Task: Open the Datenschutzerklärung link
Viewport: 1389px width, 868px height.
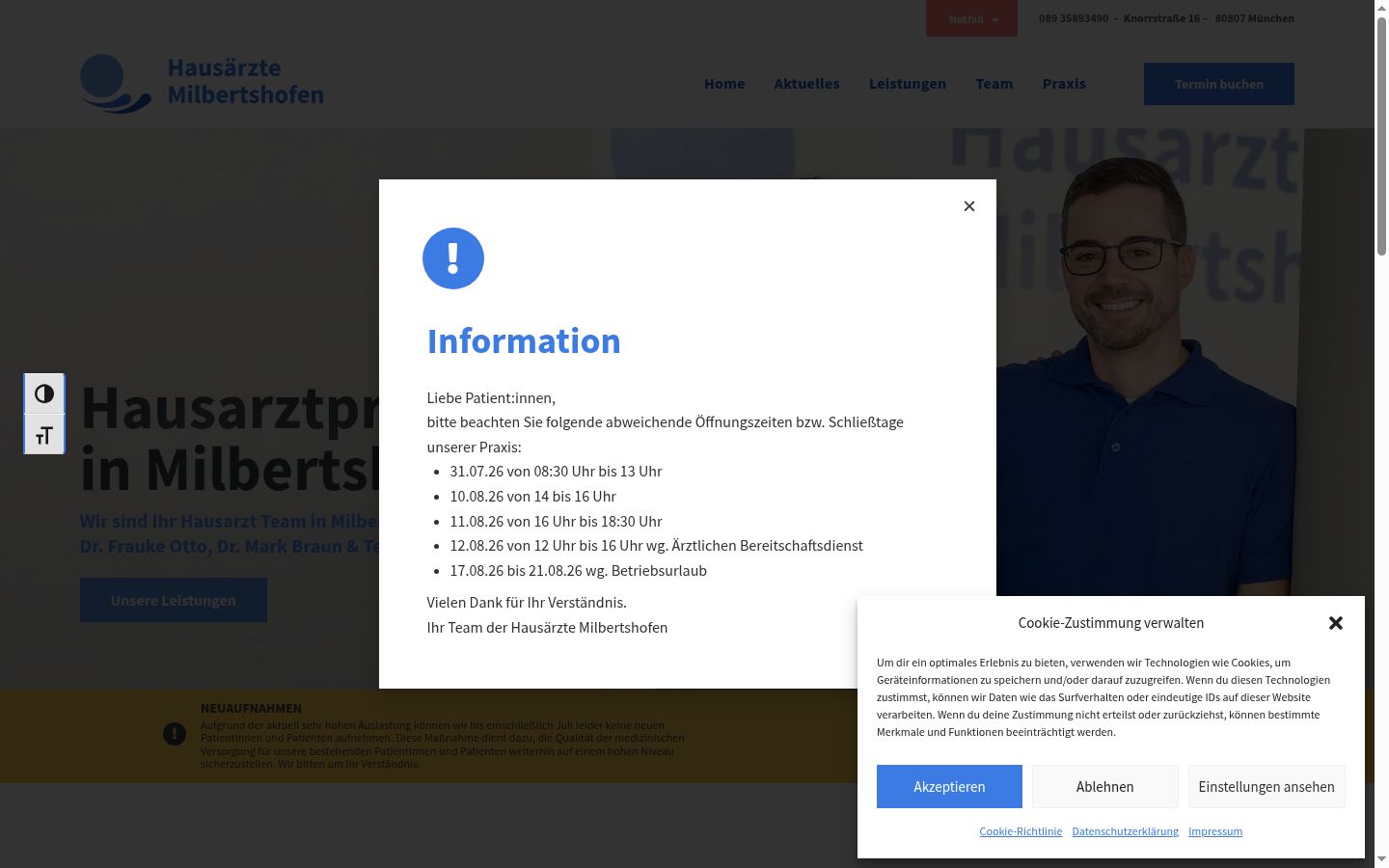Action: (x=1126, y=831)
